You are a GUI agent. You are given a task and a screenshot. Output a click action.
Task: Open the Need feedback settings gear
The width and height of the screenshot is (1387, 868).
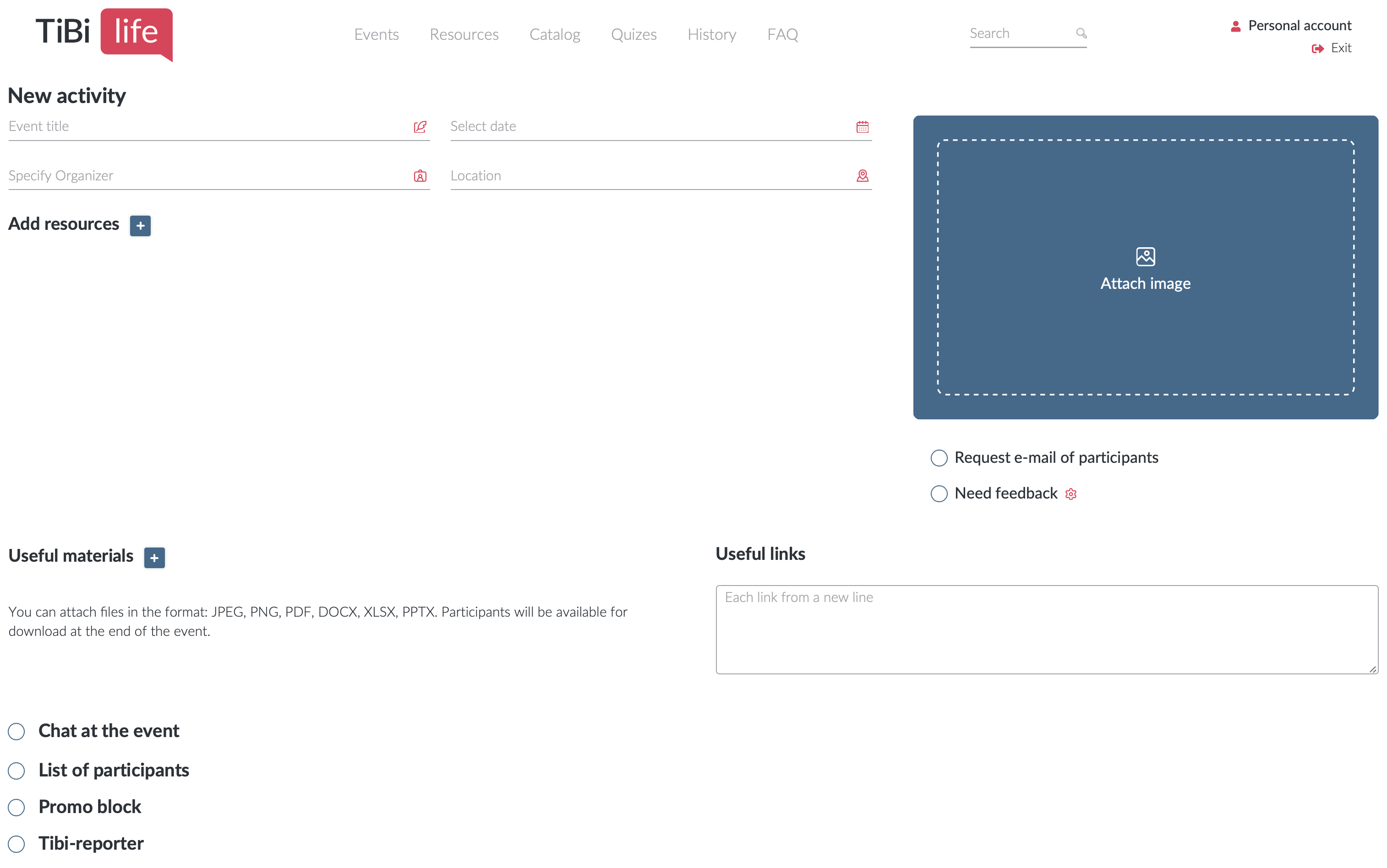tap(1070, 494)
